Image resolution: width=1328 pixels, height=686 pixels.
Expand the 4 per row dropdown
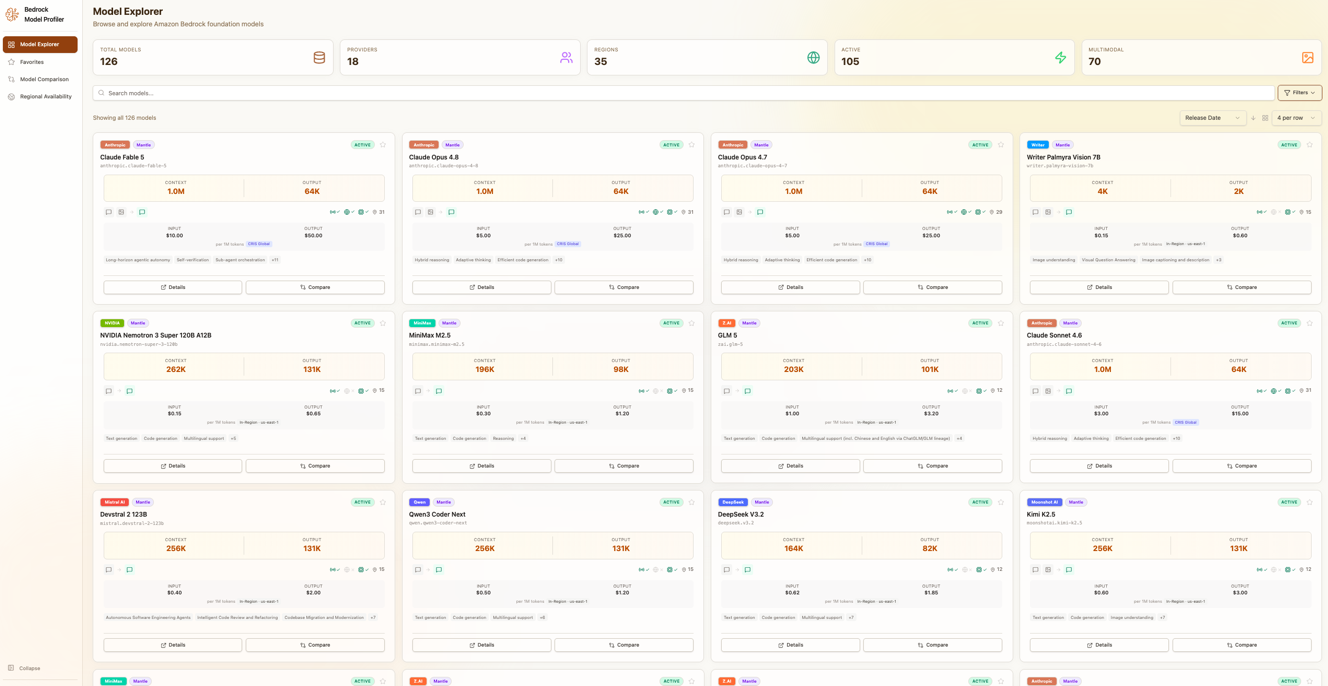[1297, 118]
